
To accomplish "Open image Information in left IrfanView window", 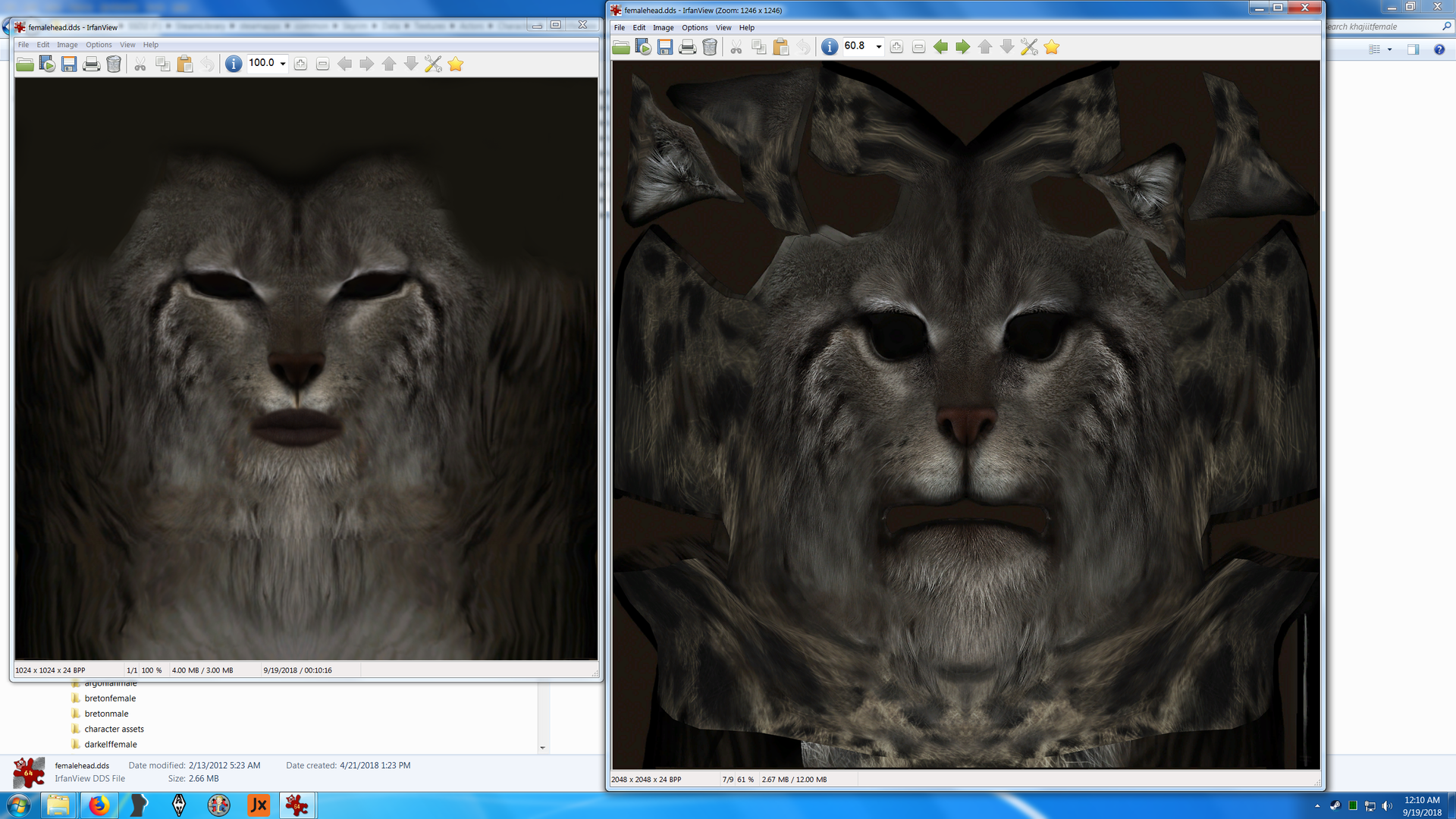I will [234, 64].
